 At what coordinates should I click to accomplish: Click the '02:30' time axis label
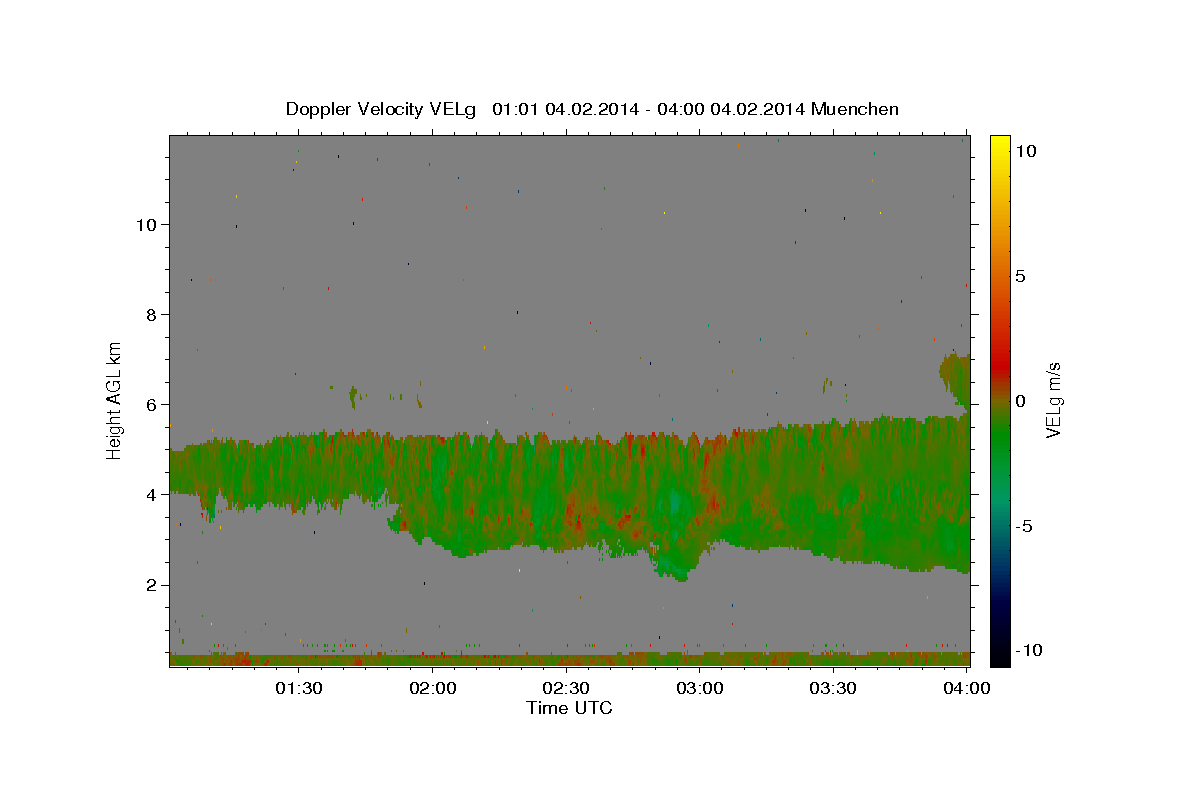coord(566,688)
